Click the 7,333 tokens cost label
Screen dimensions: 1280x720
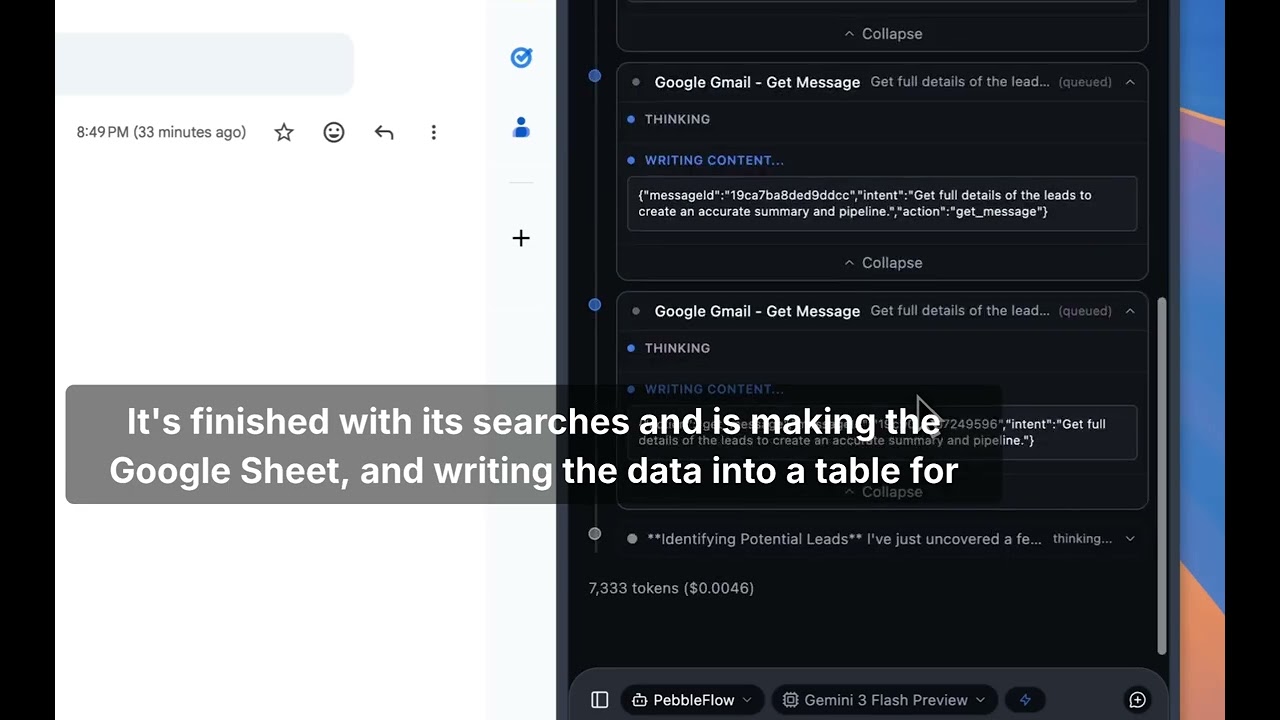click(x=671, y=588)
